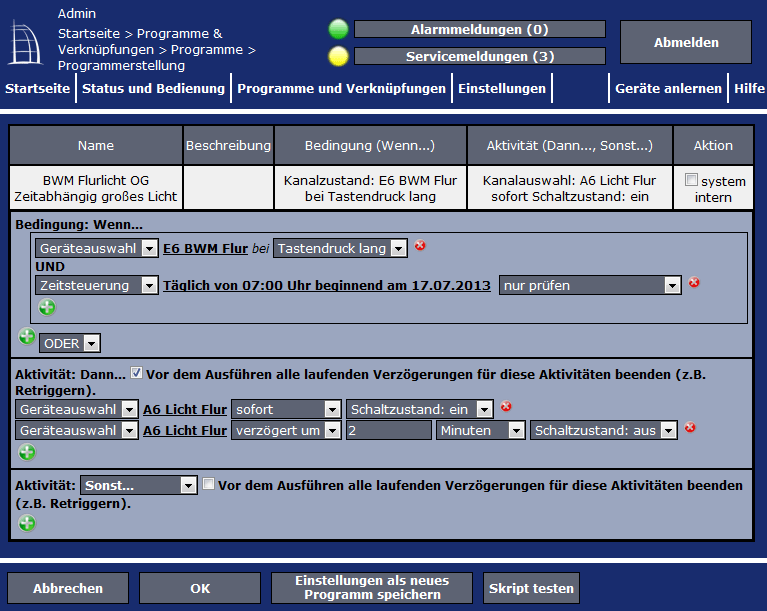This screenshot has width=767, height=611.
Task: Open the ODER operator dropdown
Action: click(x=70, y=343)
